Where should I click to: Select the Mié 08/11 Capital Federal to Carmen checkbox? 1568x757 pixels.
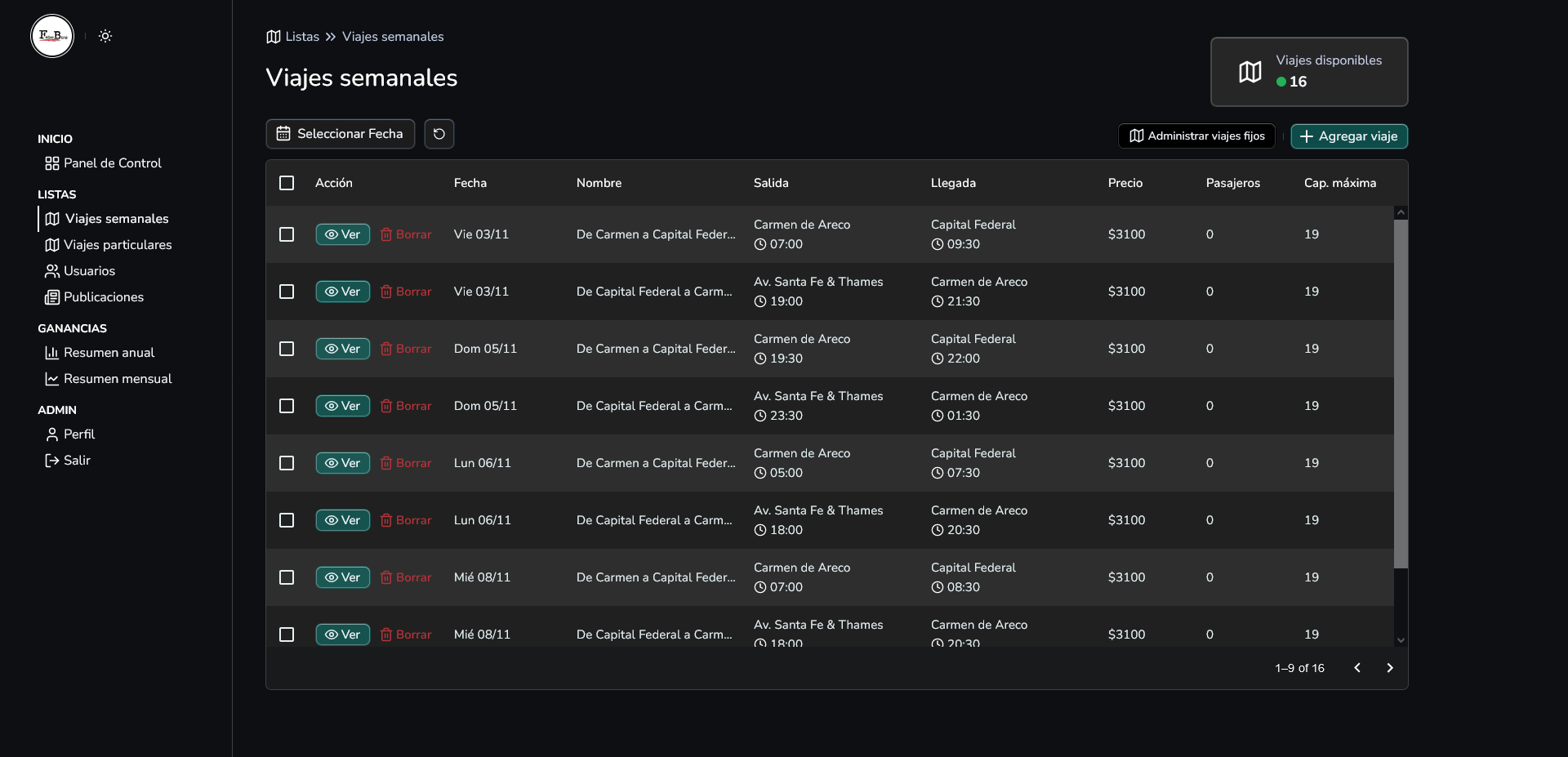(287, 635)
